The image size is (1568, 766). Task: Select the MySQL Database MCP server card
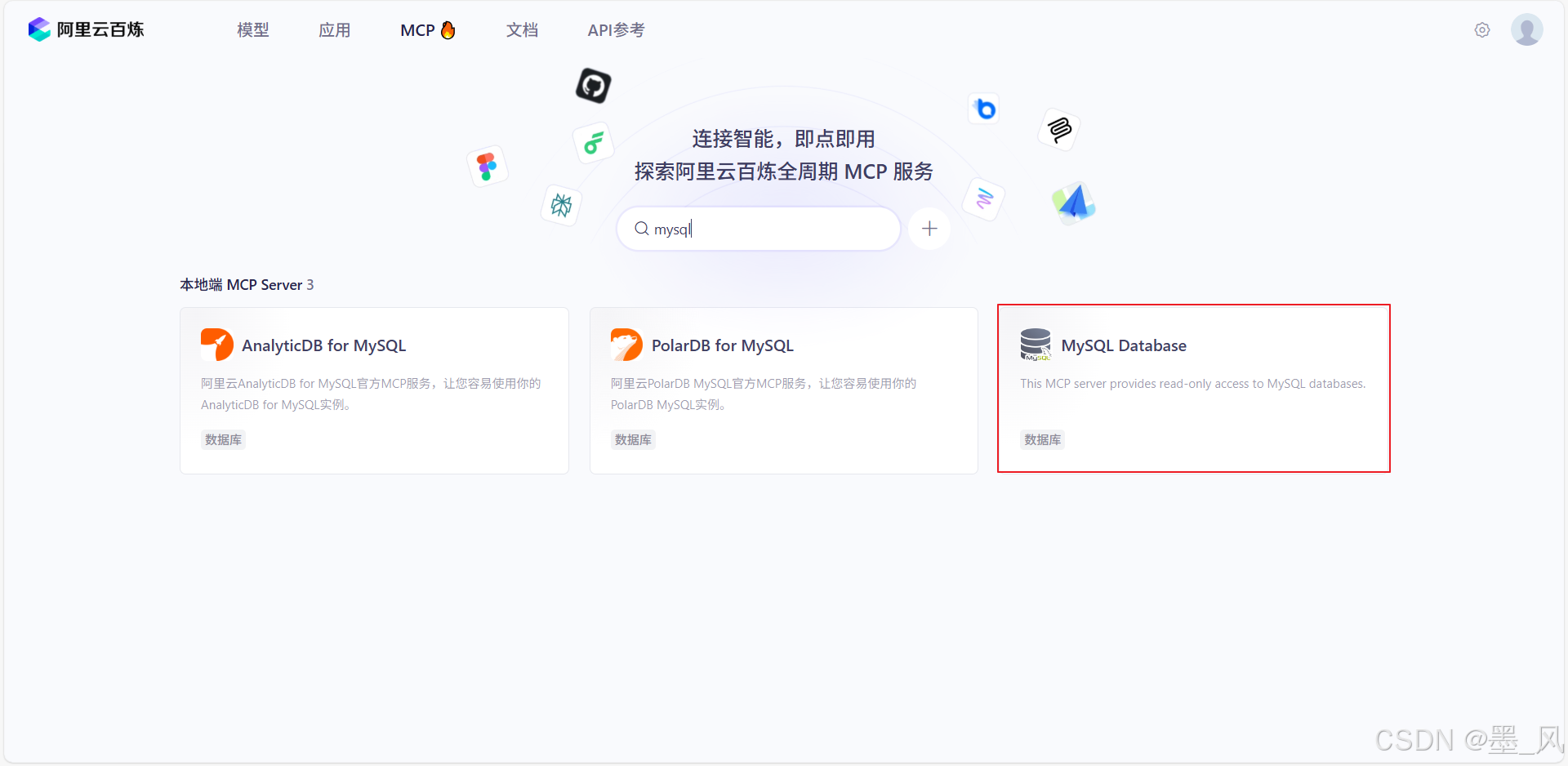1193,389
